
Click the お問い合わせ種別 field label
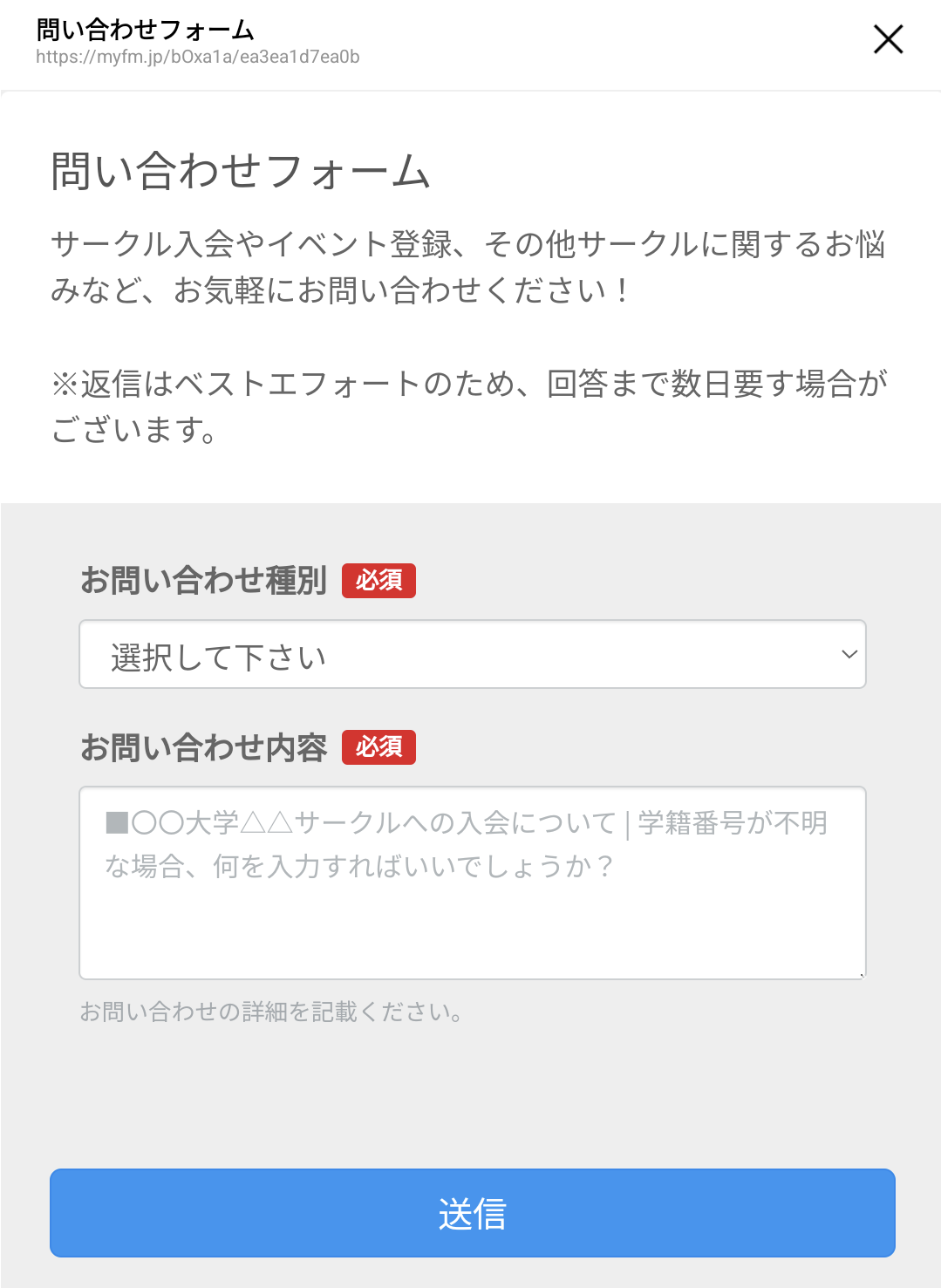point(203,580)
